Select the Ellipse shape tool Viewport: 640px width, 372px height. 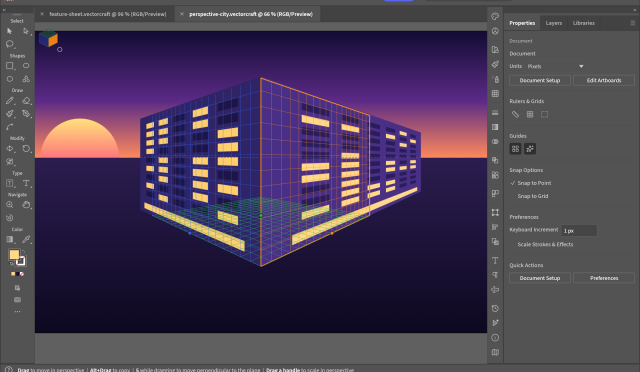26,66
